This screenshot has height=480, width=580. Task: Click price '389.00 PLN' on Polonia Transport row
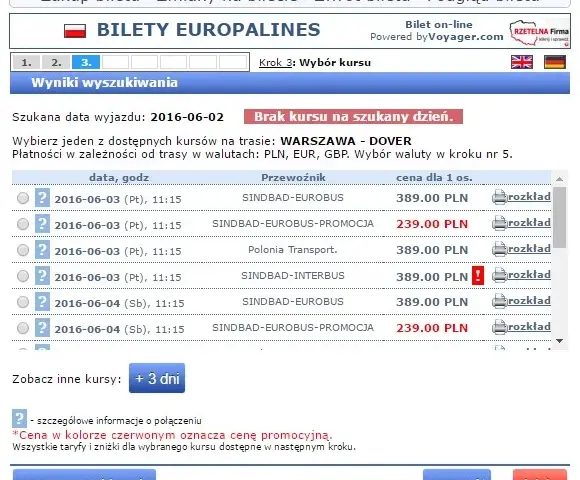click(432, 250)
